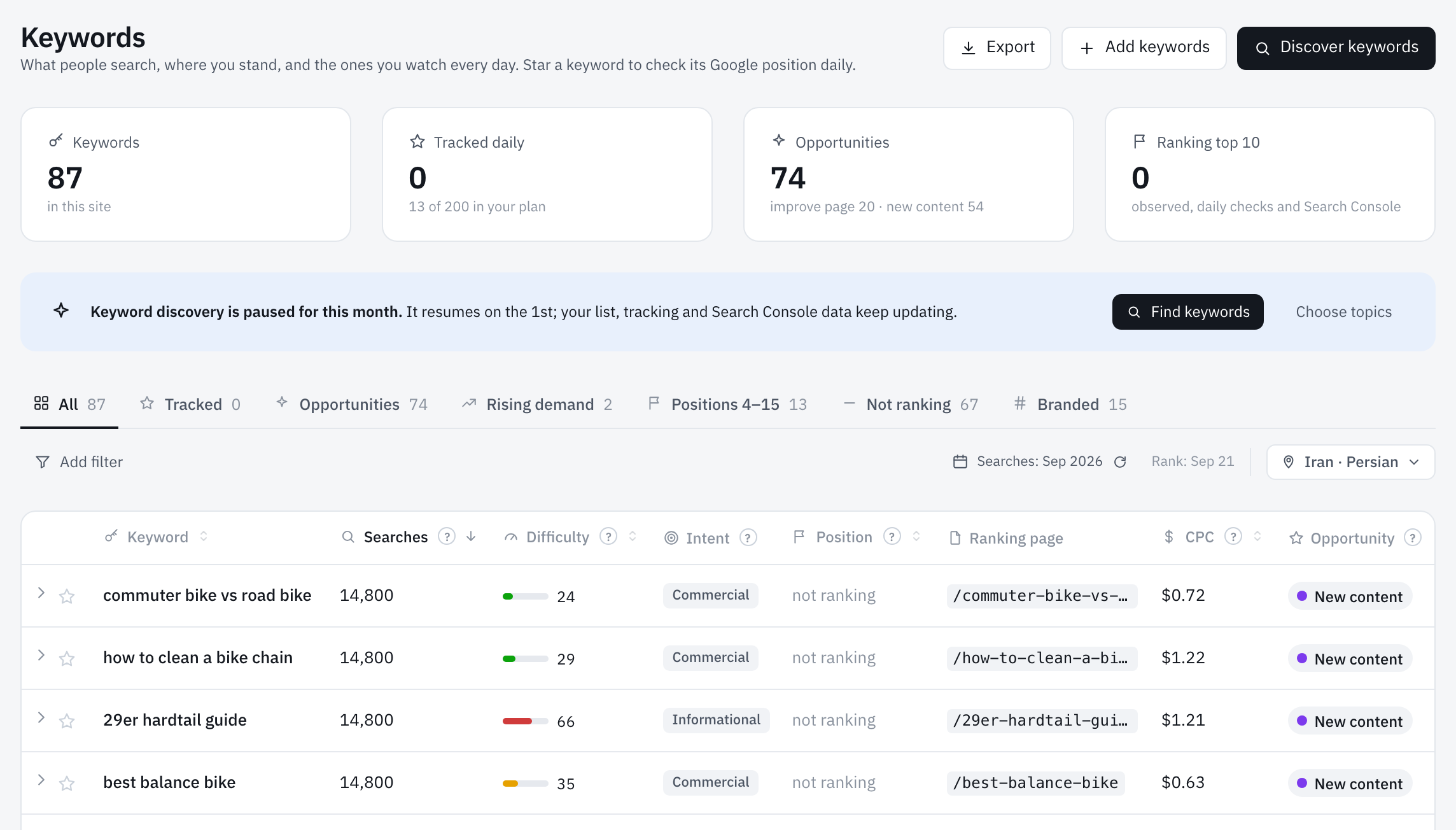Sort by the Position column arrows

(916, 537)
